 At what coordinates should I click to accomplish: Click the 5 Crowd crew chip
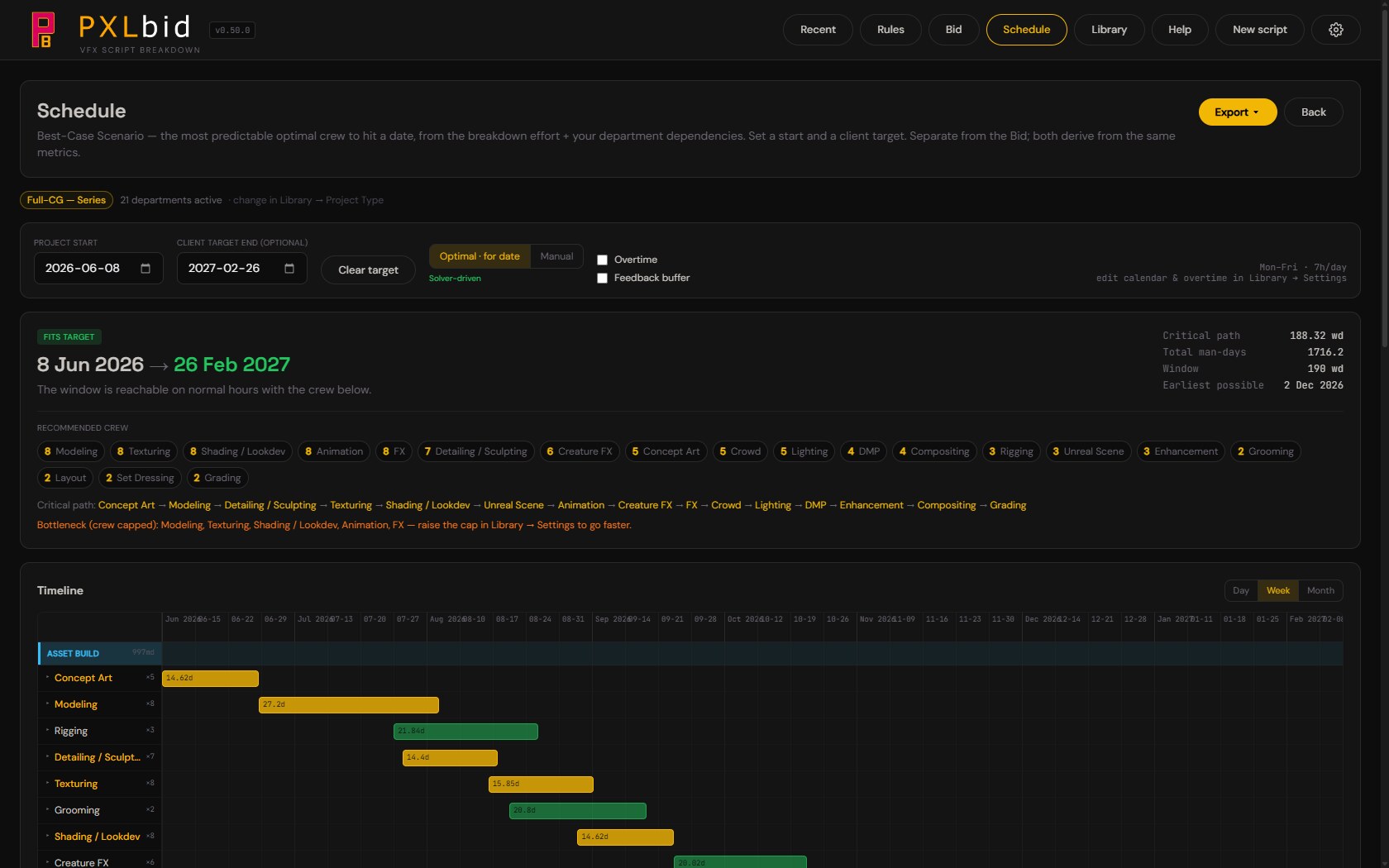click(740, 451)
